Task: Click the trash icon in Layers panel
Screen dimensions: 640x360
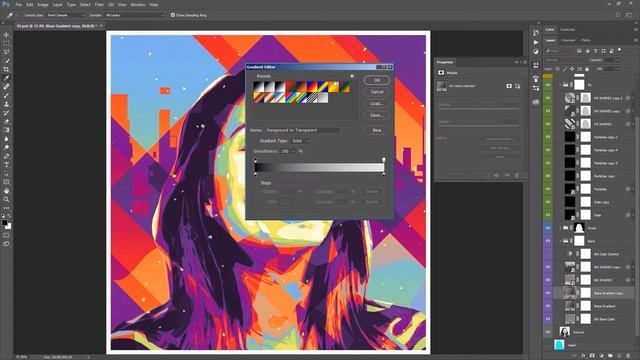Action: click(628, 356)
